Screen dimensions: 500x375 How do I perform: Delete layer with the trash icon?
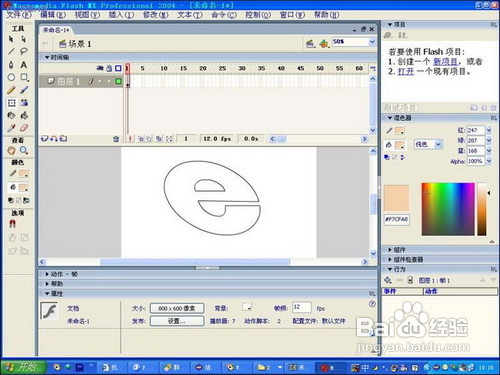point(116,139)
